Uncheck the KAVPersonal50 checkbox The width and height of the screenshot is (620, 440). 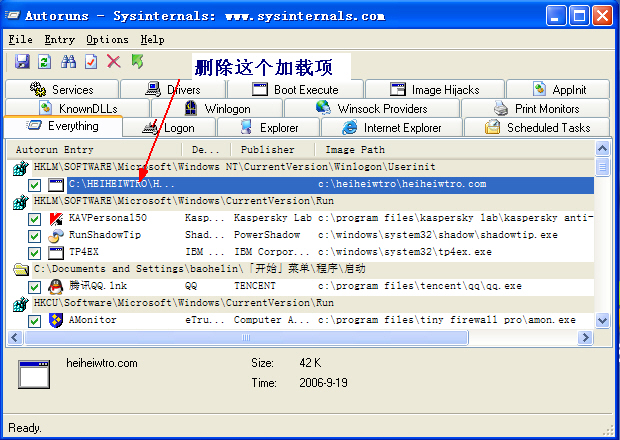(34, 219)
